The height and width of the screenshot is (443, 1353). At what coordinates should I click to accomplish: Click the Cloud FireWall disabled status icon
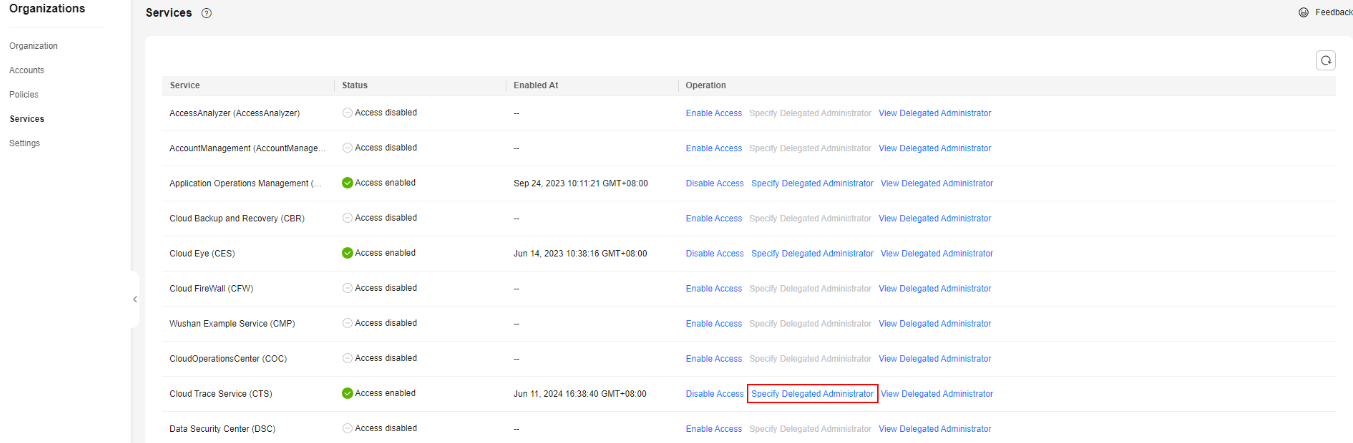pos(347,289)
